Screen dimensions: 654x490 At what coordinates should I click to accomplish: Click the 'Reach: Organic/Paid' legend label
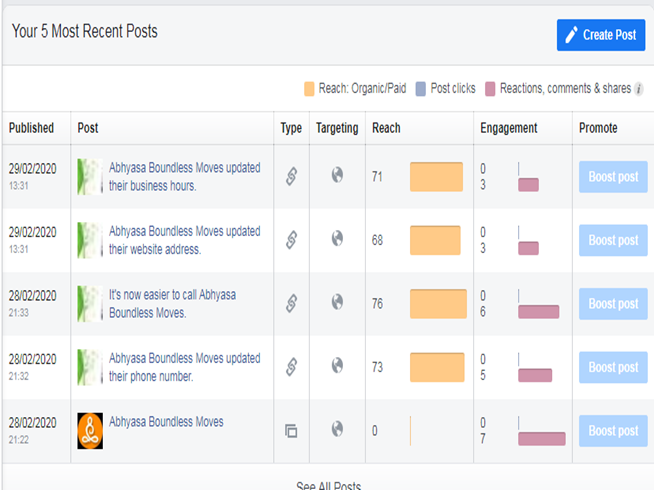(x=362, y=88)
